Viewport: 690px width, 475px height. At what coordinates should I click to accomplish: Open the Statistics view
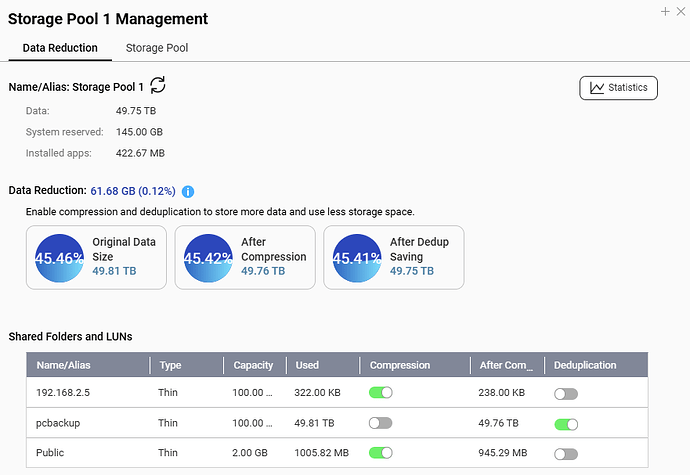[x=618, y=88]
